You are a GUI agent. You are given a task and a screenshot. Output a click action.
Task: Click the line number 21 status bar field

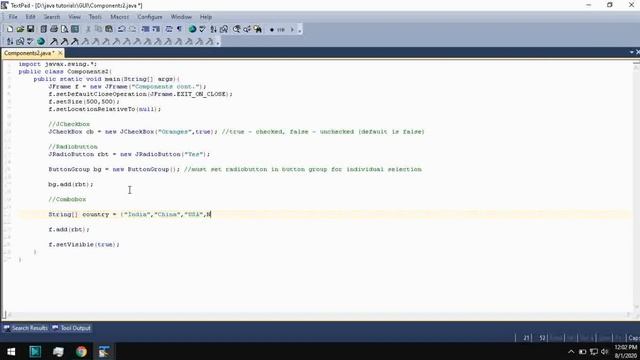526,338
